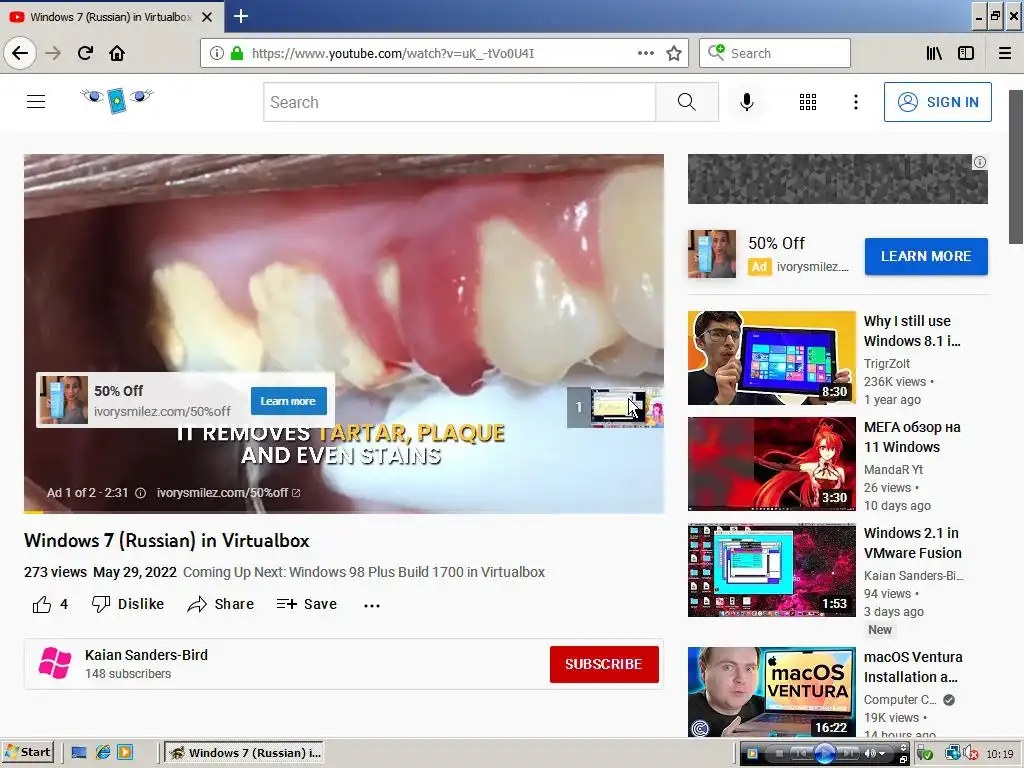Share the video using Share button

pyautogui.click(x=221, y=604)
